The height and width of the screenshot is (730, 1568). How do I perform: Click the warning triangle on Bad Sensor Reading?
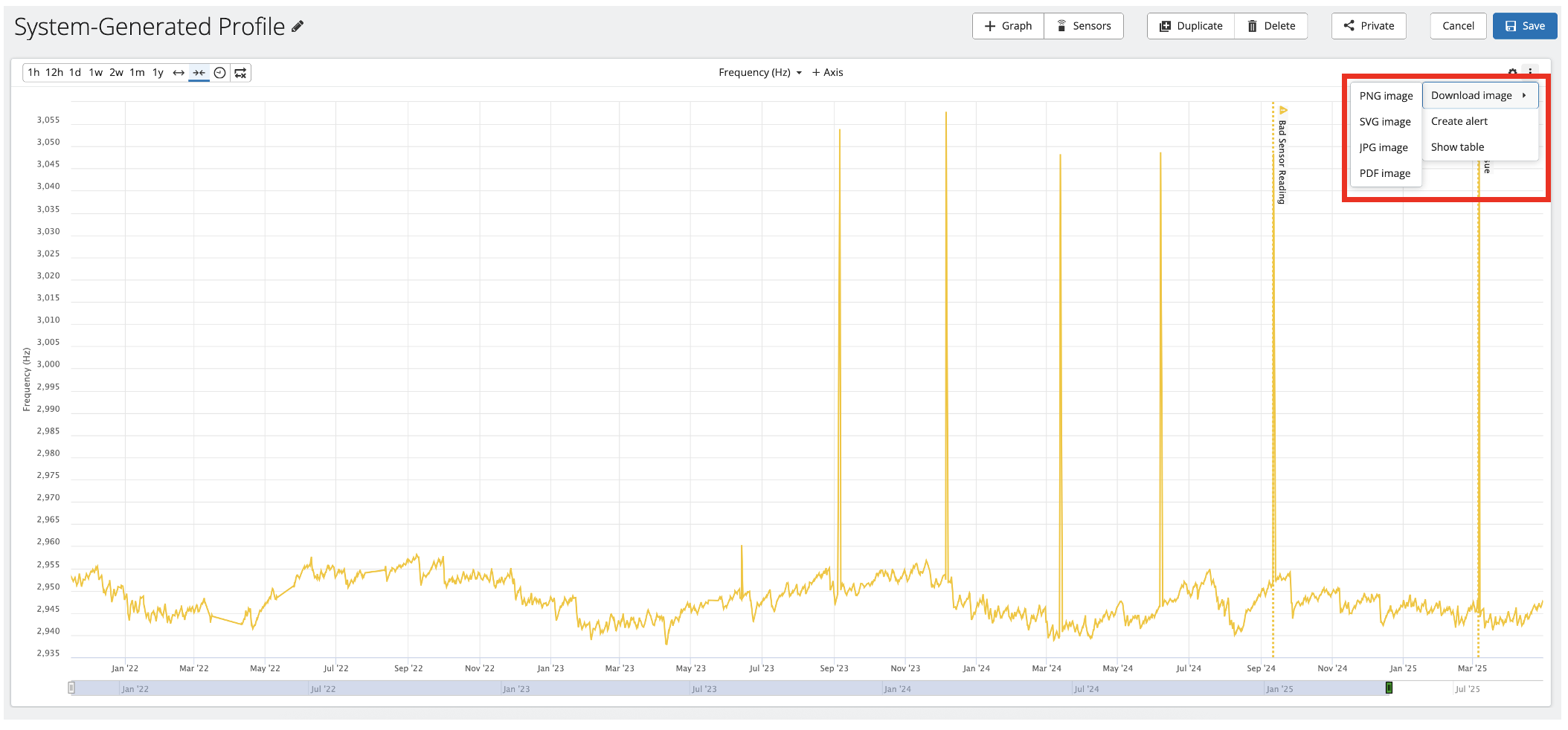(x=1283, y=110)
